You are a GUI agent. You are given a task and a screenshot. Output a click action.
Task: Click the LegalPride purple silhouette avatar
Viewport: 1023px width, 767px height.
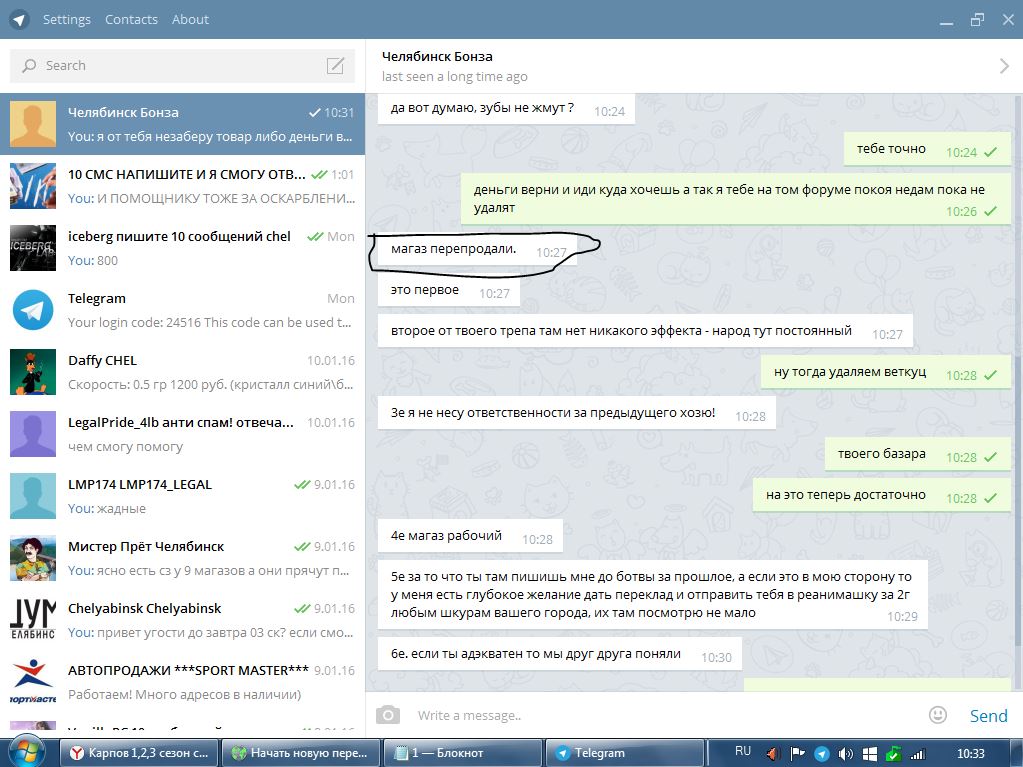33,434
